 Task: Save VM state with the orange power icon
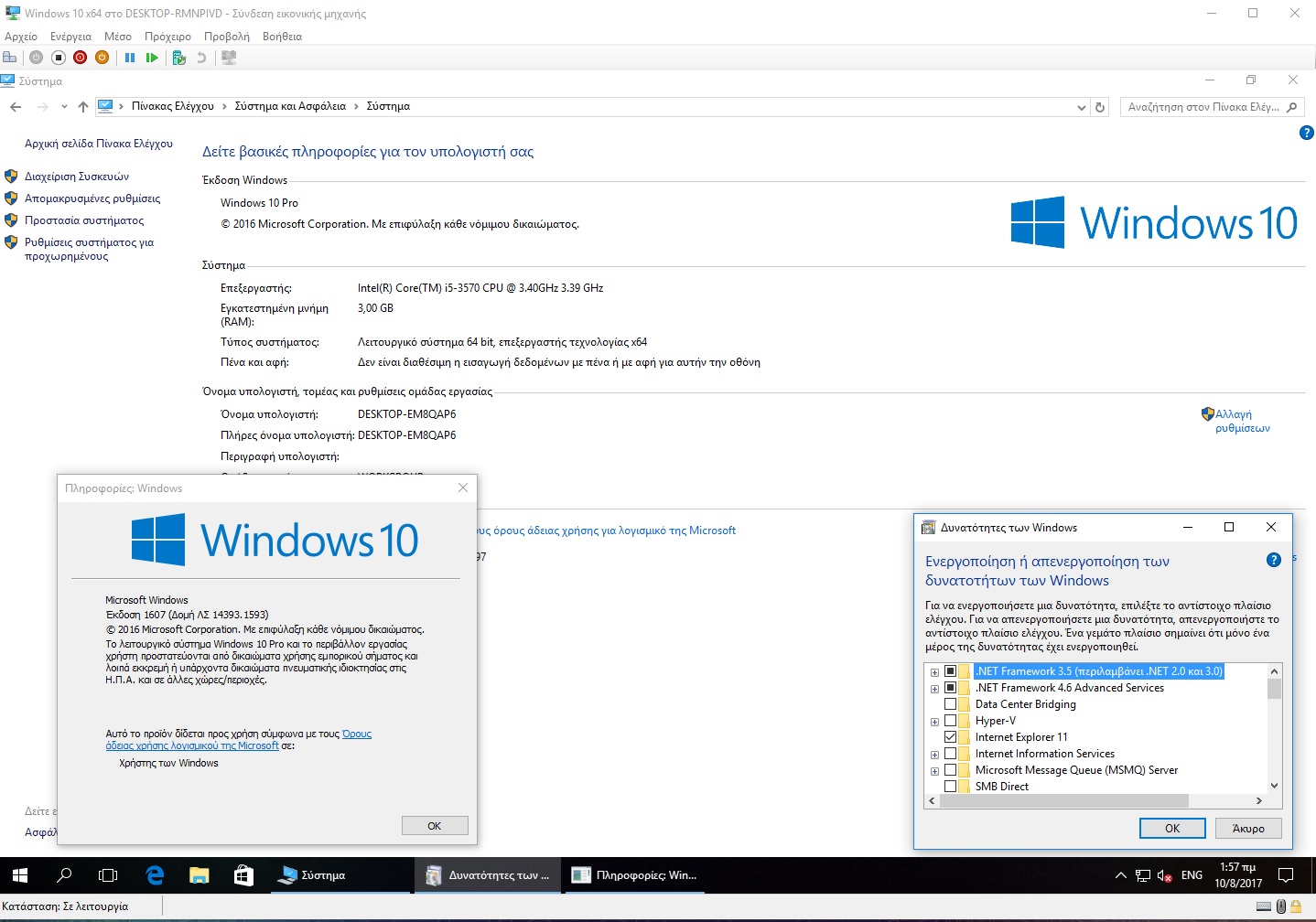(x=102, y=58)
